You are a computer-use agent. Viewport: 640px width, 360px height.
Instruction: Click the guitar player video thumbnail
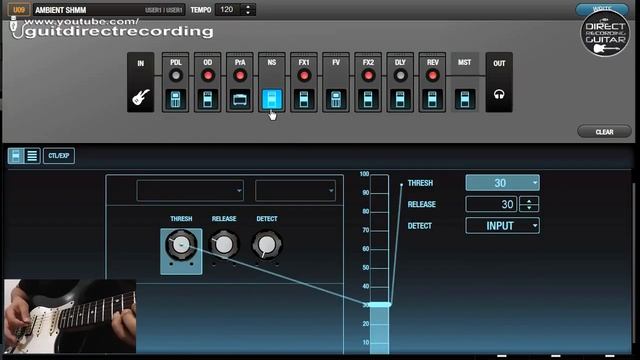[70, 316]
